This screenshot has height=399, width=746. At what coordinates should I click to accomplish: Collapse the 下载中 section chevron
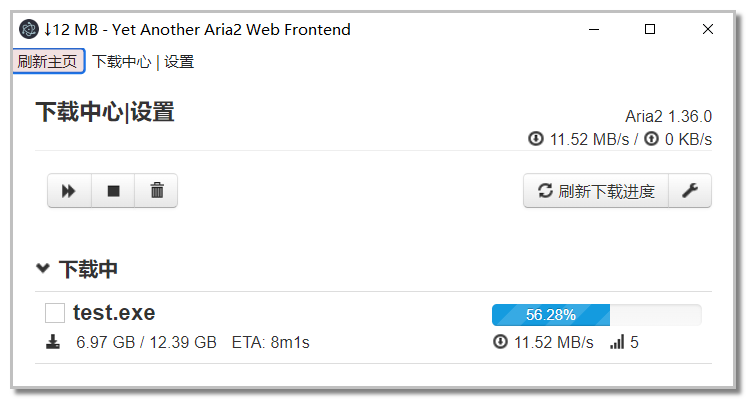point(43,268)
